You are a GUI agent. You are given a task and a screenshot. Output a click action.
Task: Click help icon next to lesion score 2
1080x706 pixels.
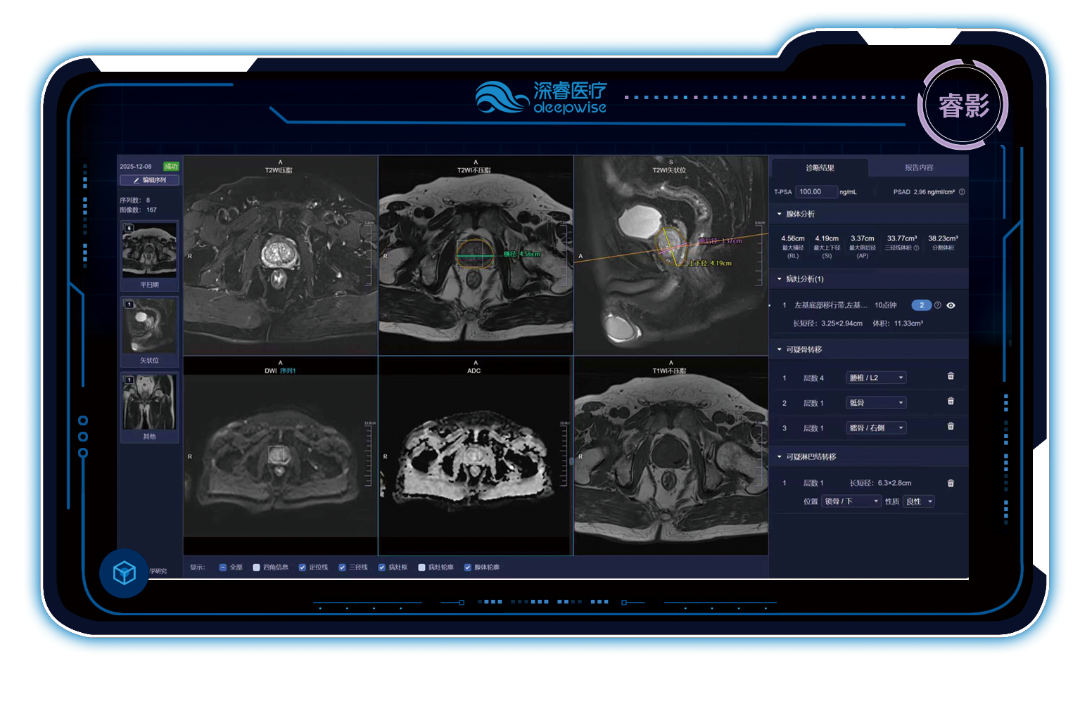point(937,305)
